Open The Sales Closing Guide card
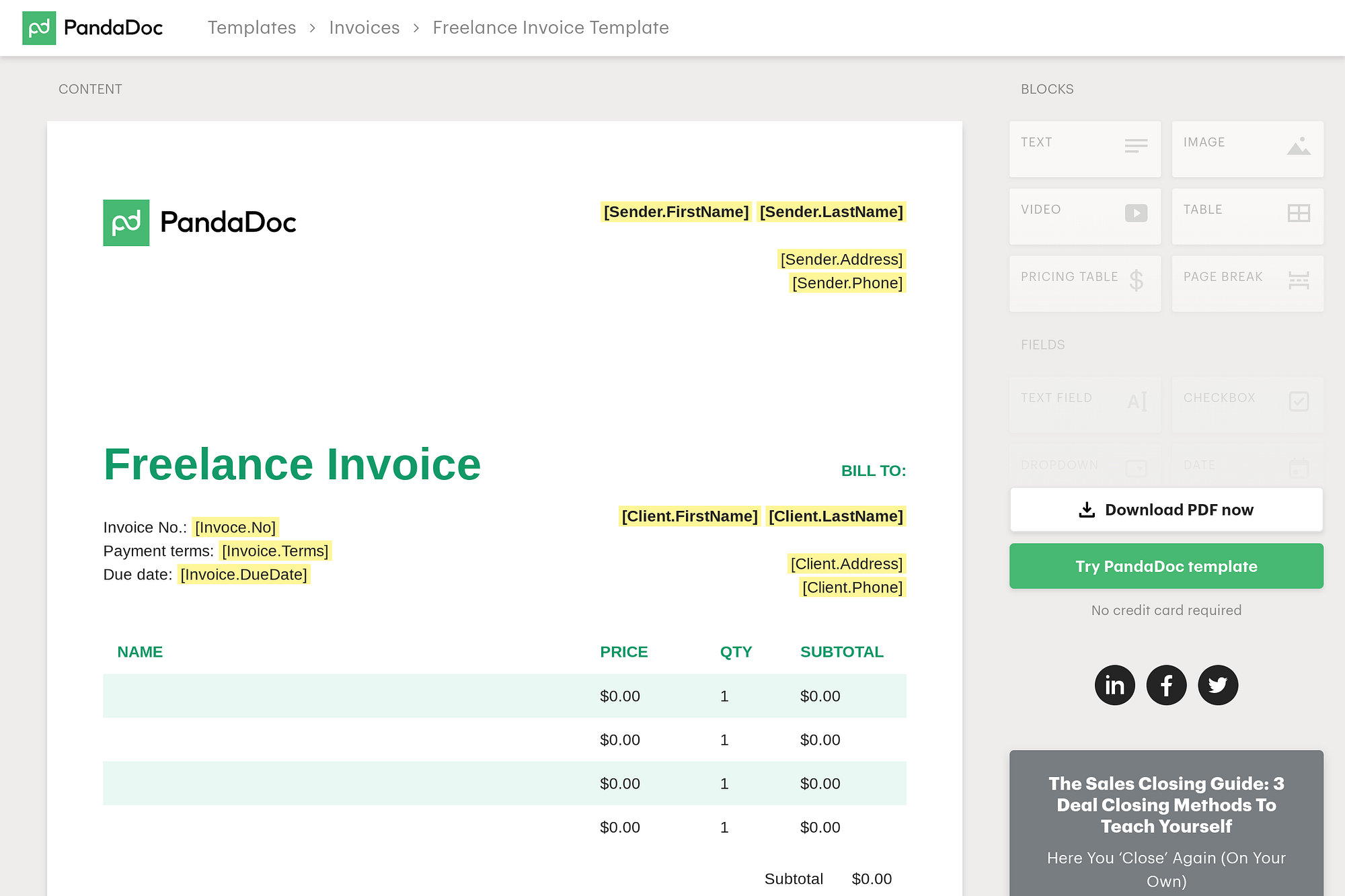 1166,823
